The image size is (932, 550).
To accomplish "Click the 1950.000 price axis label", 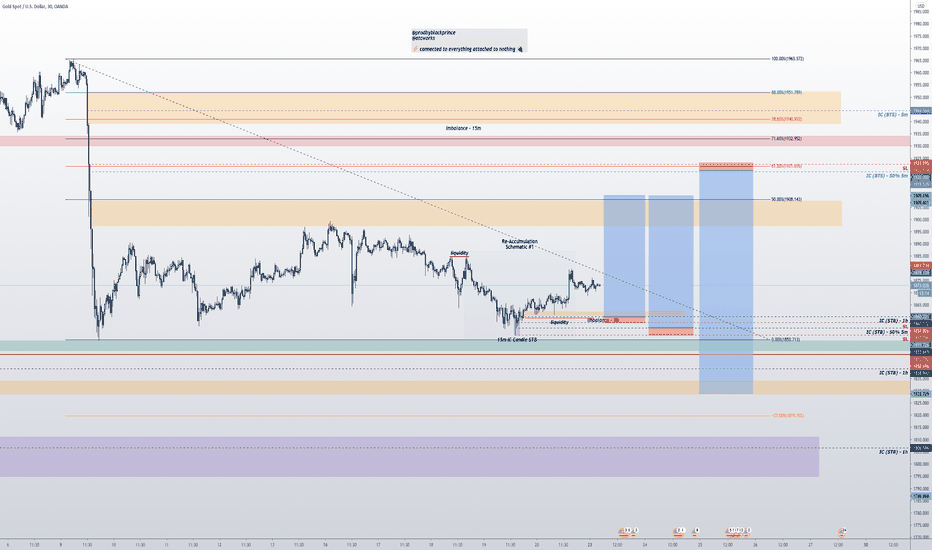I will pyautogui.click(x=921, y=98).
